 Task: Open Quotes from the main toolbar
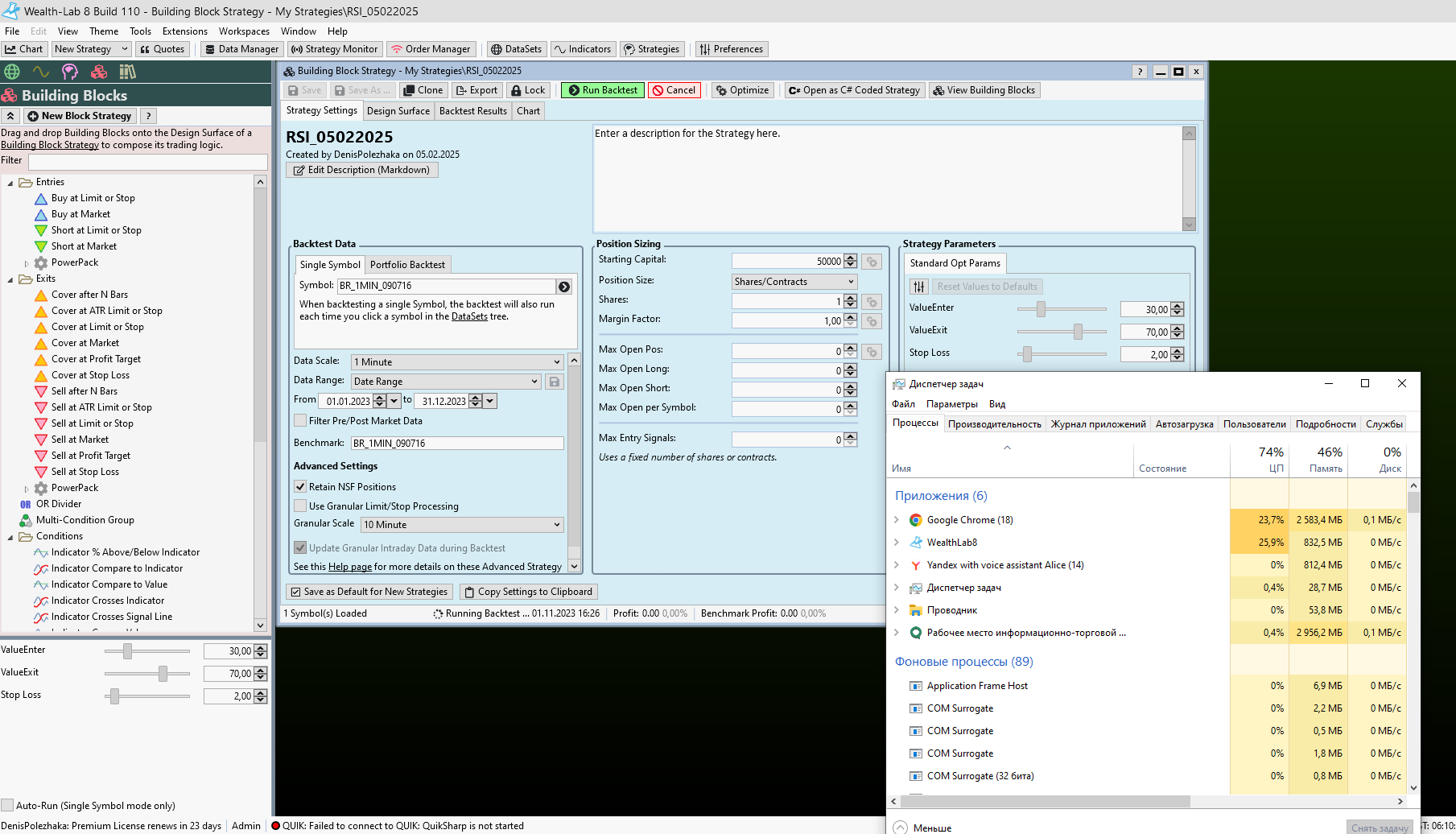tap(163, 49)
